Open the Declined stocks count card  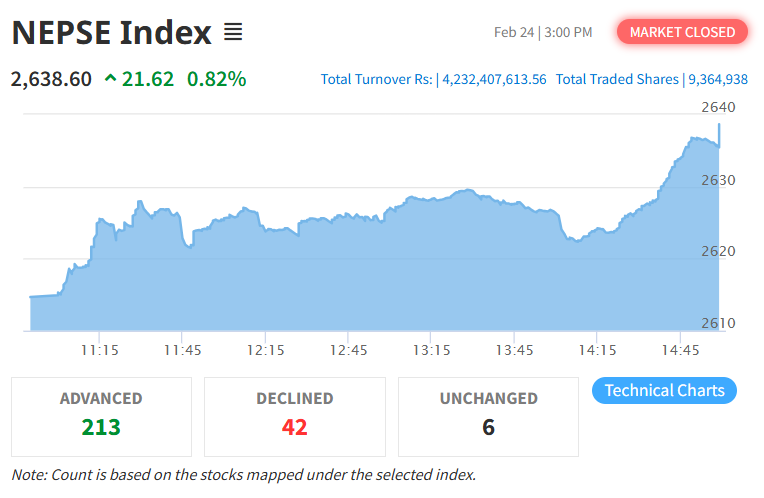pyautogui.click(x=294, y=415)
